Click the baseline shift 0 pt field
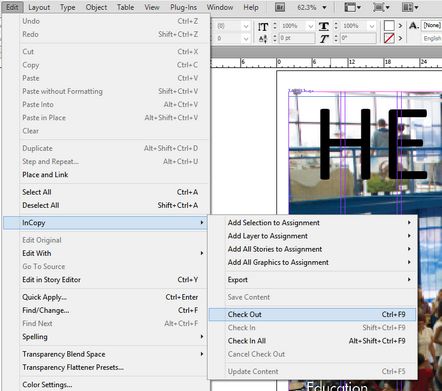This screenshot has height=391, width=442. pyautogui.click(x=297, y=38)
